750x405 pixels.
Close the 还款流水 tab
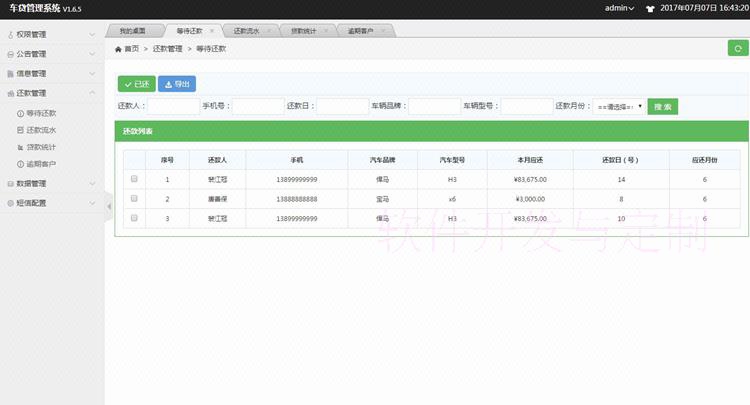(269, 31)
